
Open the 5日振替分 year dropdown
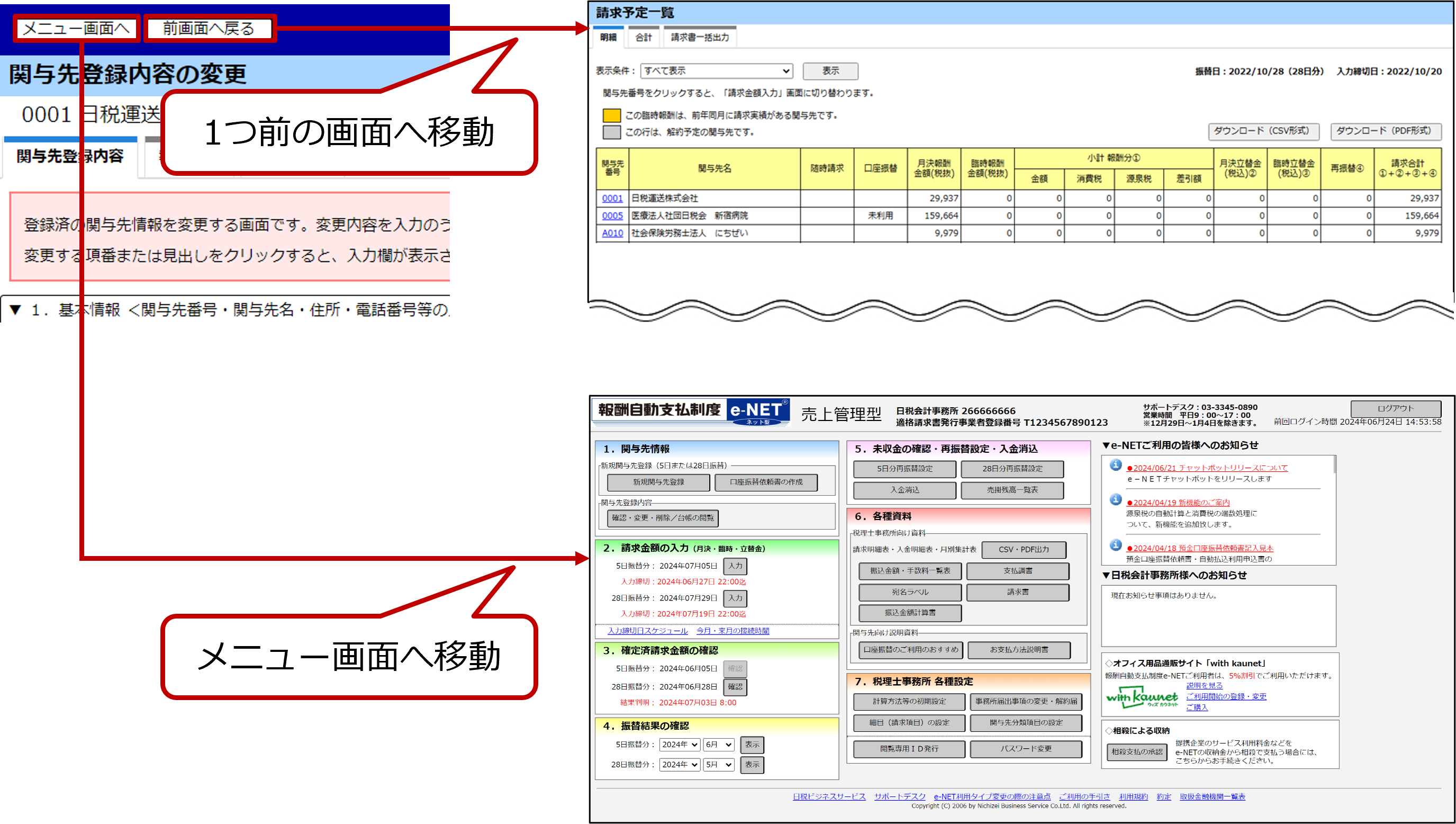point(679,745)
